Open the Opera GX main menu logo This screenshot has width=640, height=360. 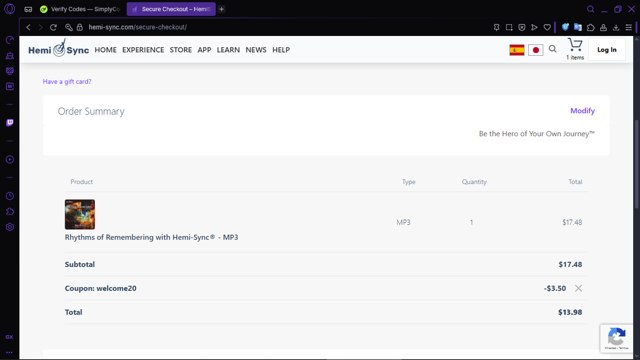(9, 9)
